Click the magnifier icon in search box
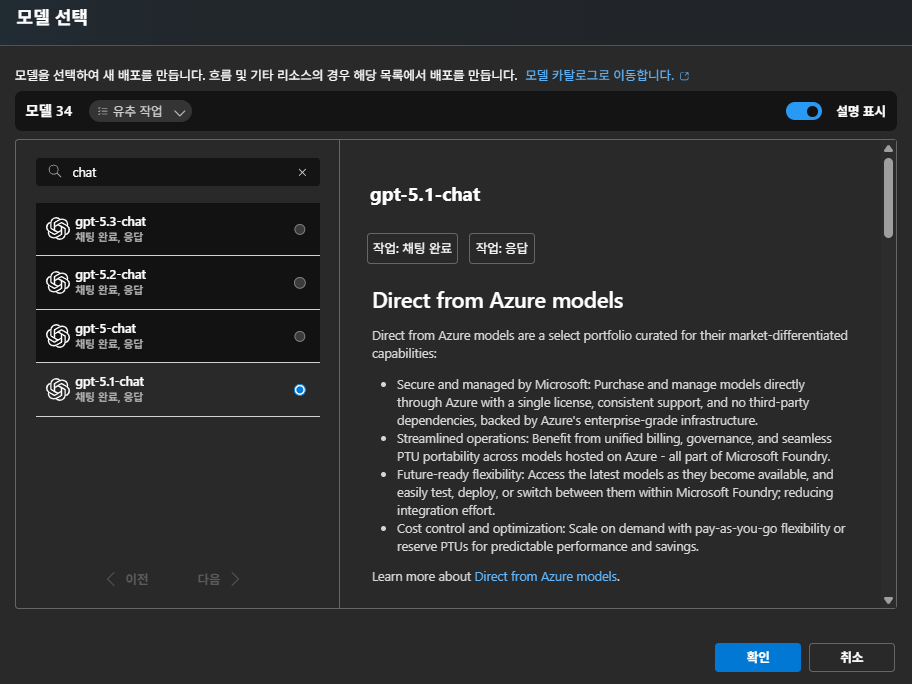Screen dimensions: 912x684 55,172
